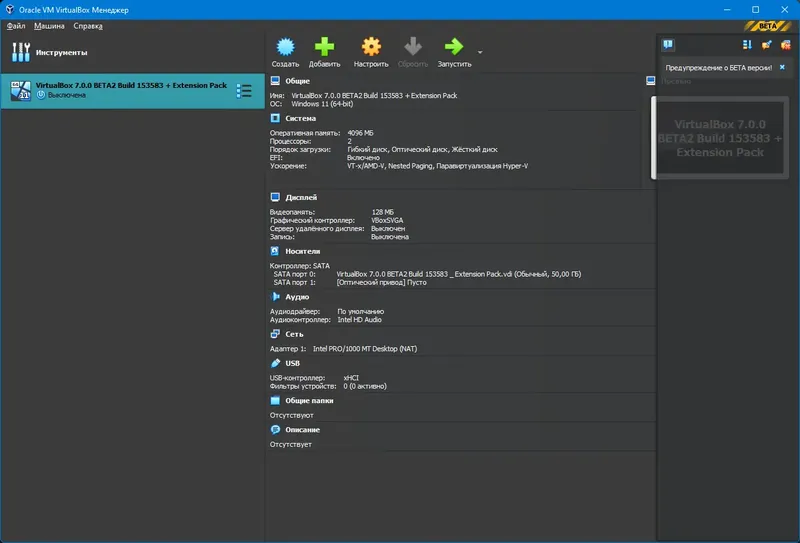Open VM settings via Настроить gear icon
800x543 pixels.
(x=371, y=46)
